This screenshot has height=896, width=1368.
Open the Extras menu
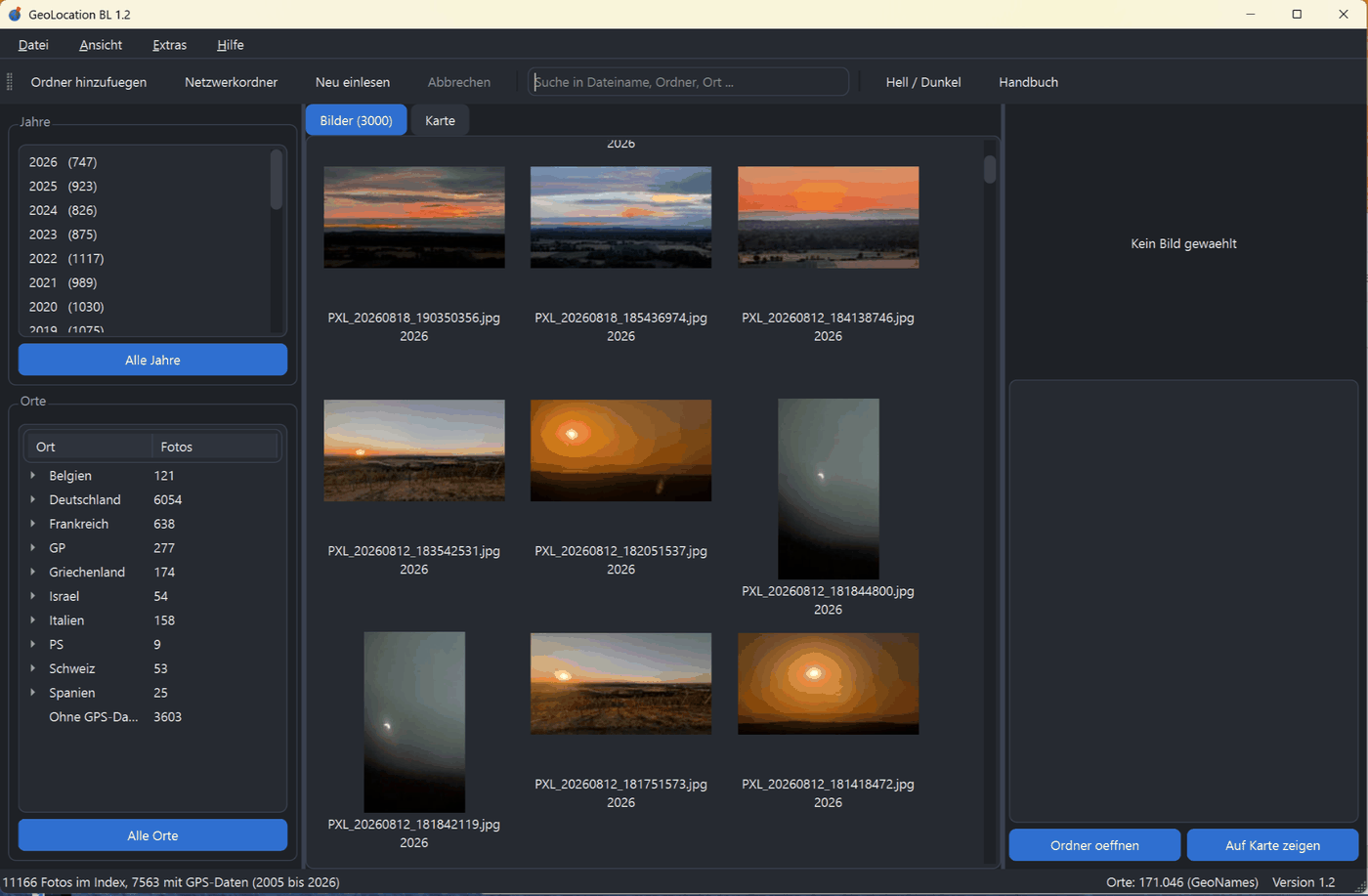pos(170,45)
